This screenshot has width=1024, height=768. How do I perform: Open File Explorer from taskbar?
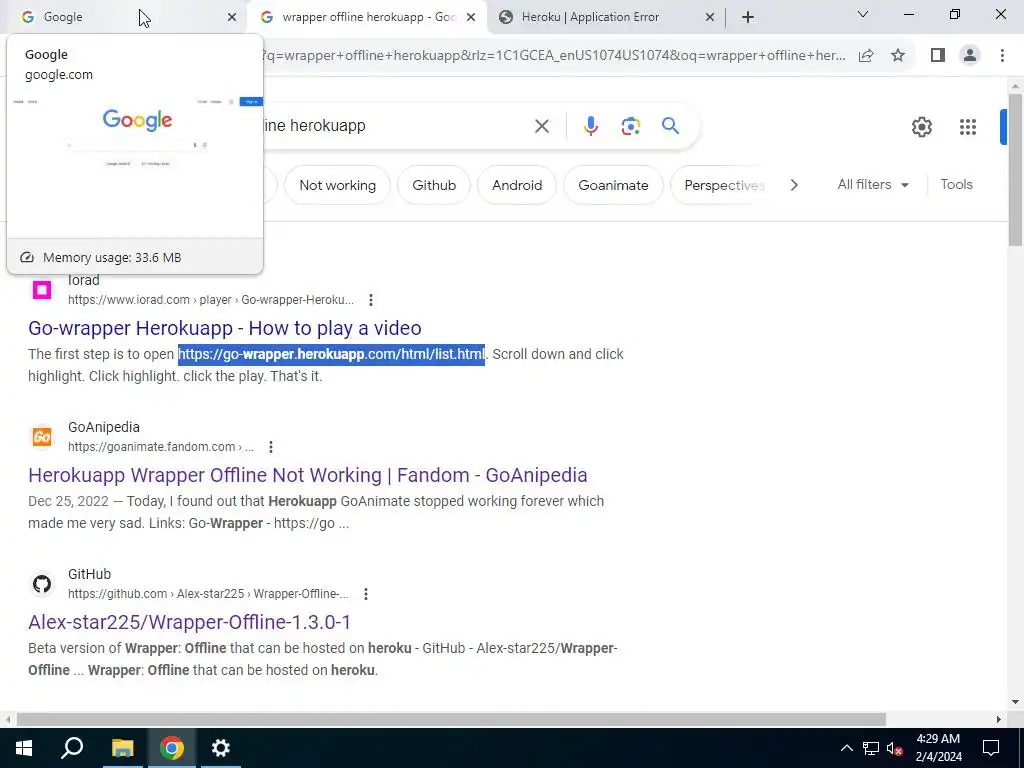122,748
